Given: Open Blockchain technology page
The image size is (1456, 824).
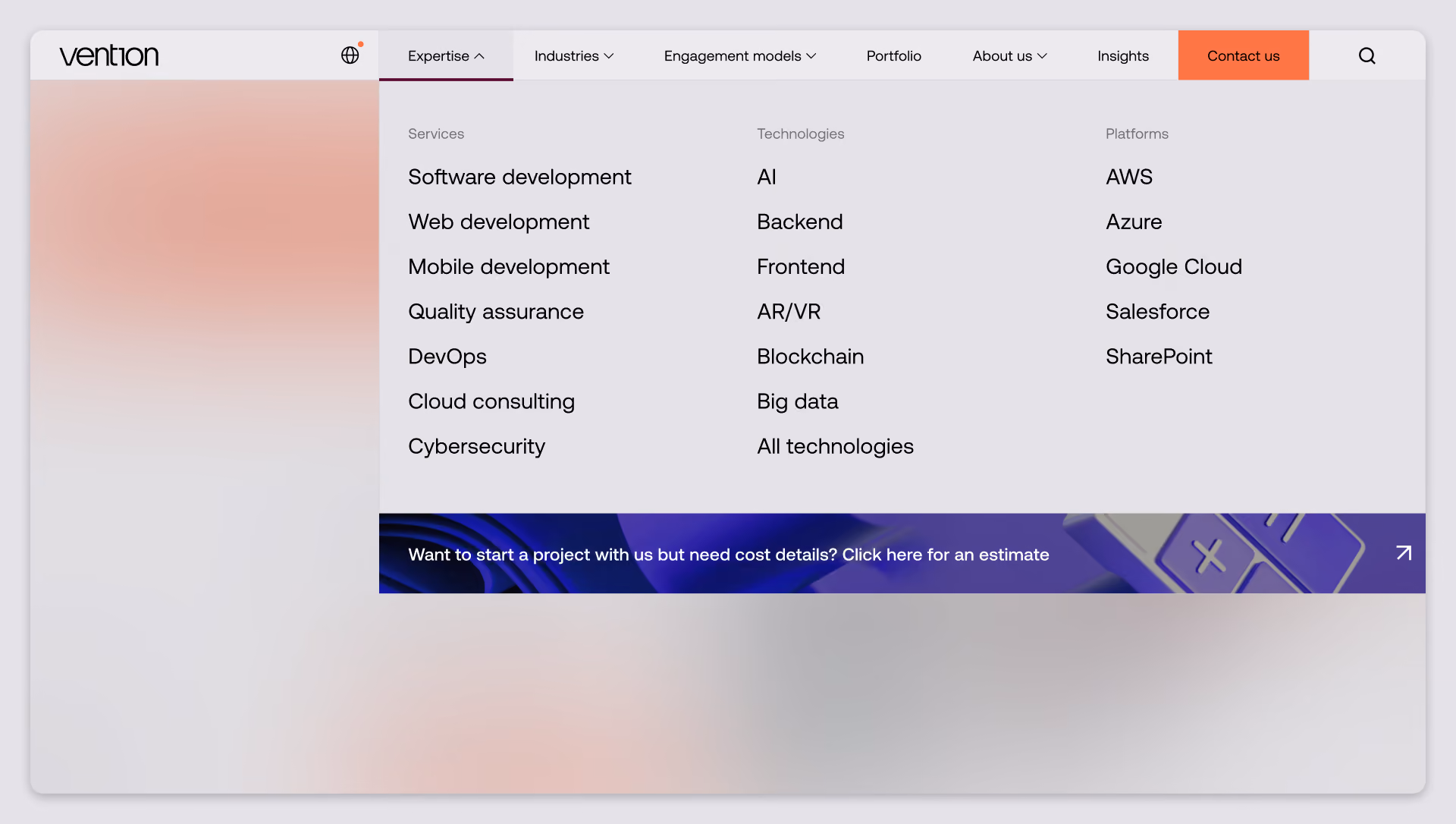Looking at the screenshot, I should coord(810,356).
